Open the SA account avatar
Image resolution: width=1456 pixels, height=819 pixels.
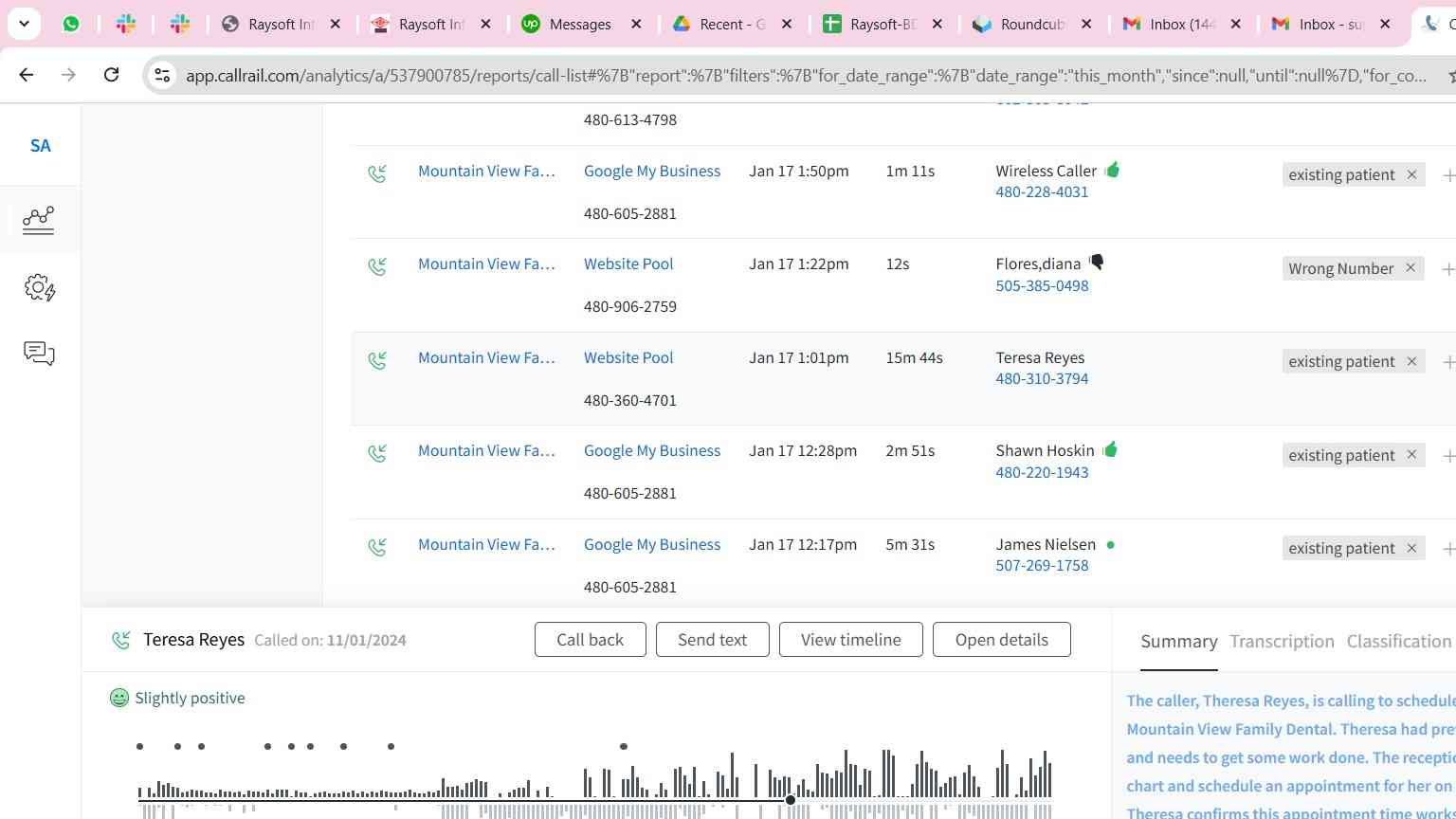(x=40, y=145)
